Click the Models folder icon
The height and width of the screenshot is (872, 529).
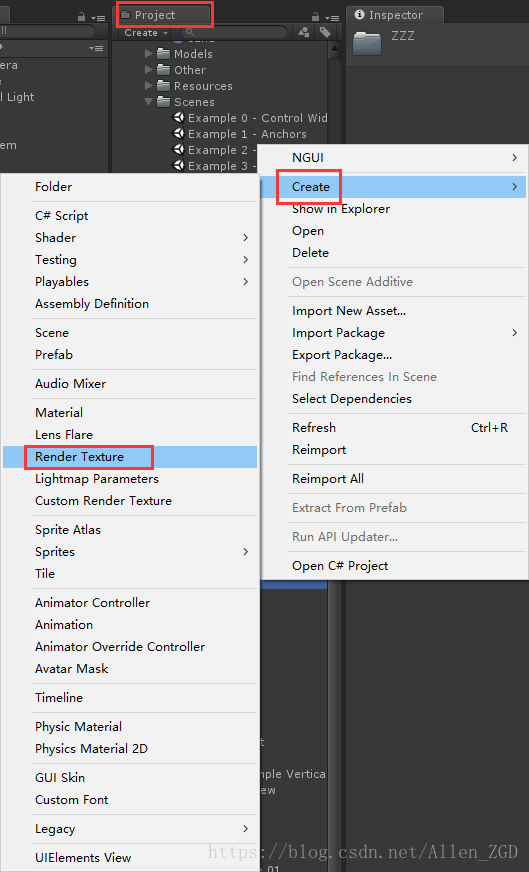click(x=164, y=54)
